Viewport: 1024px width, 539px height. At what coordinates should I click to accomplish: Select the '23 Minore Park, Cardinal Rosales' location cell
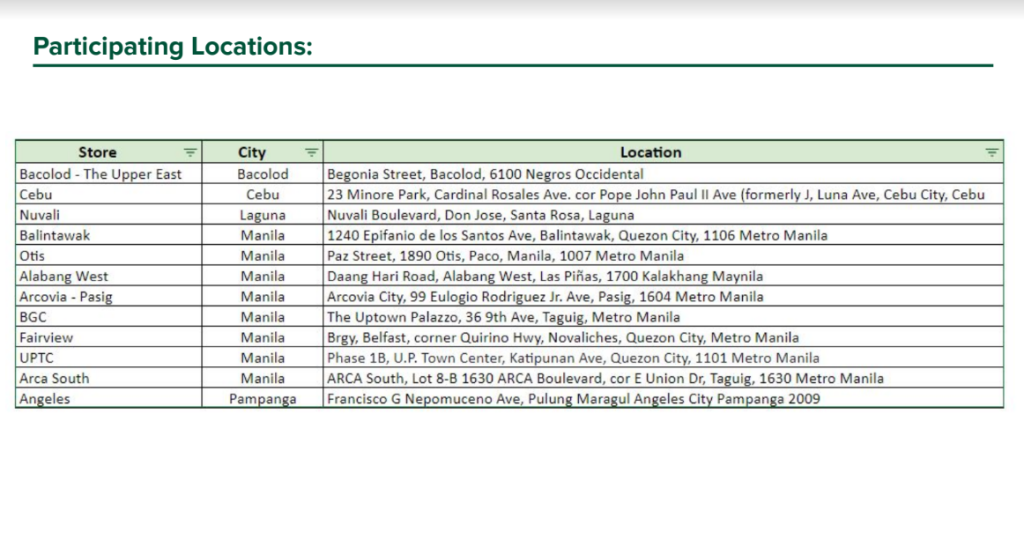[x=664, y=194]
